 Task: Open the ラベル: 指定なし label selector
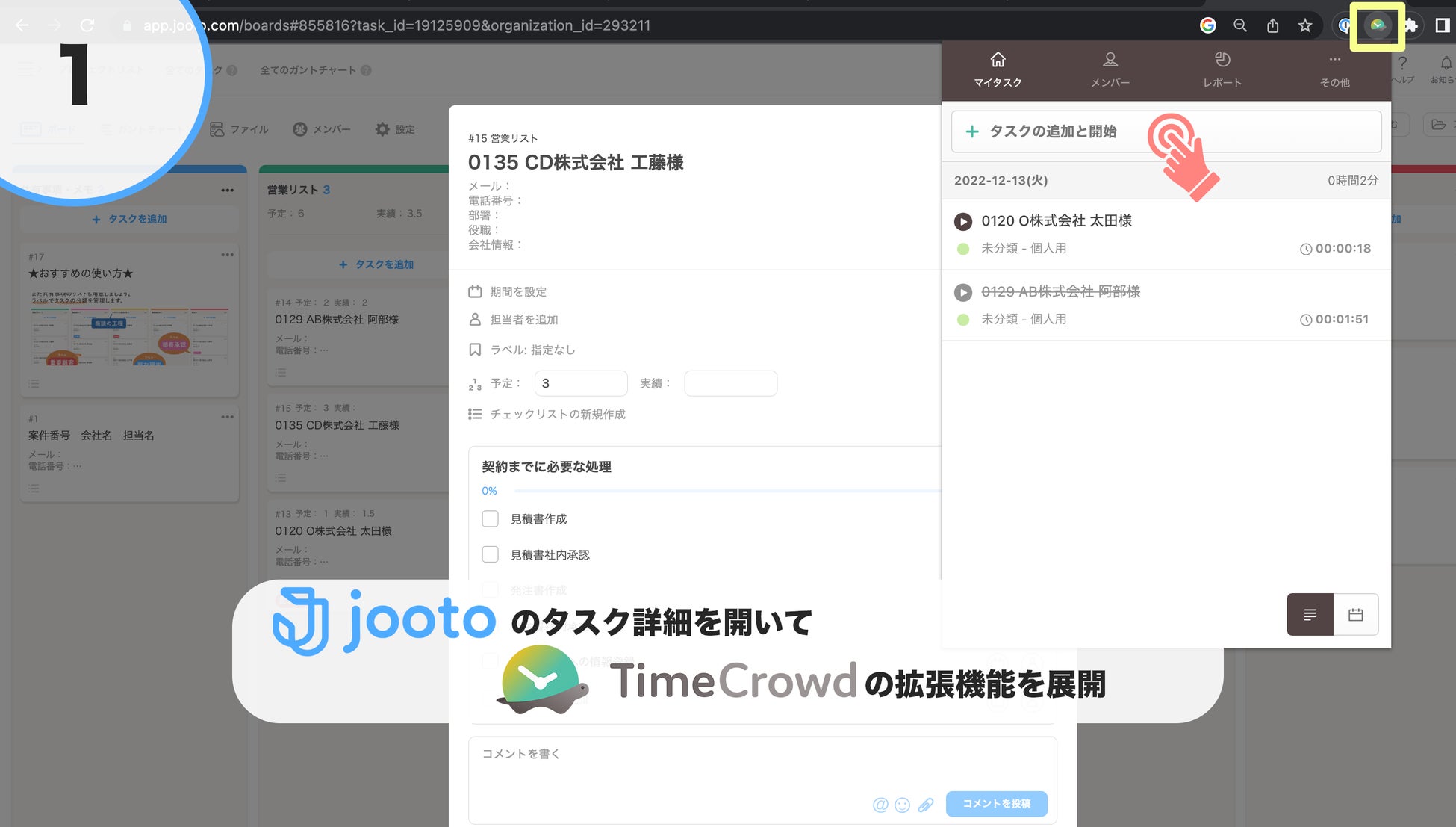[x=532, y=350]
